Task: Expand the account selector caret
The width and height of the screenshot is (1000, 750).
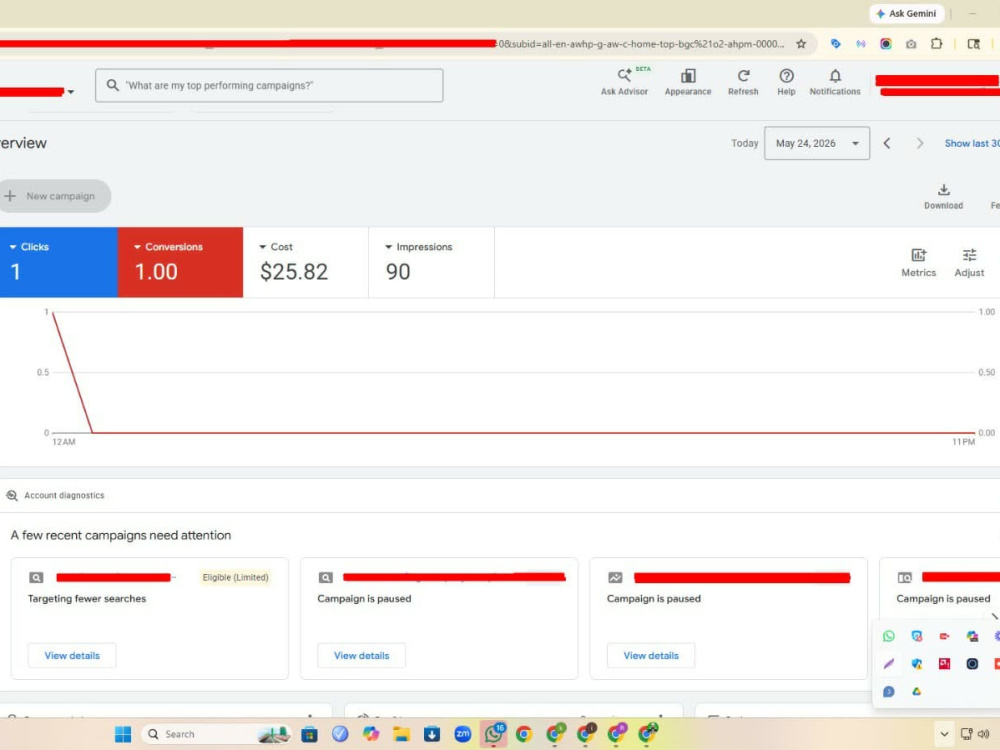Action: click(x=71, y=92)
